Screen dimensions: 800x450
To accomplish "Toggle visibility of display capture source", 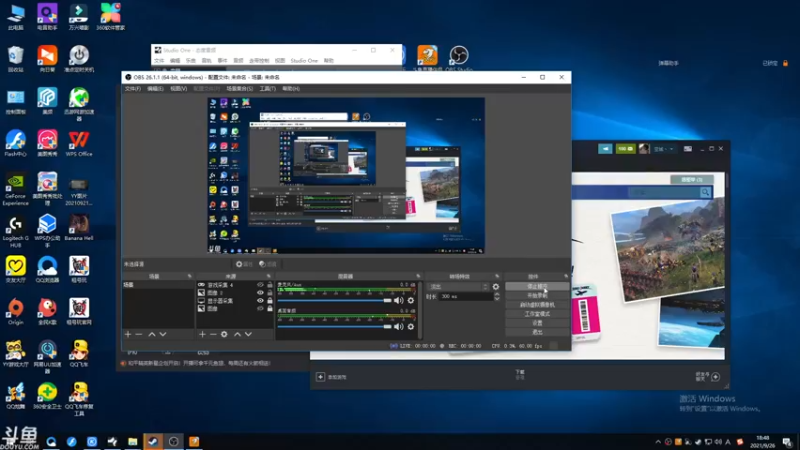I will click(260, 301).
